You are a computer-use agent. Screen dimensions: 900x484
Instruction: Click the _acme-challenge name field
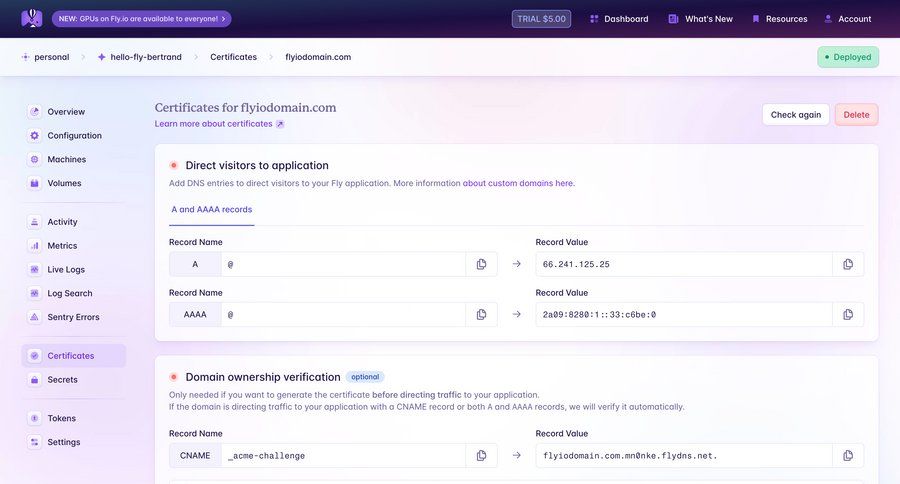pos(343,455)
